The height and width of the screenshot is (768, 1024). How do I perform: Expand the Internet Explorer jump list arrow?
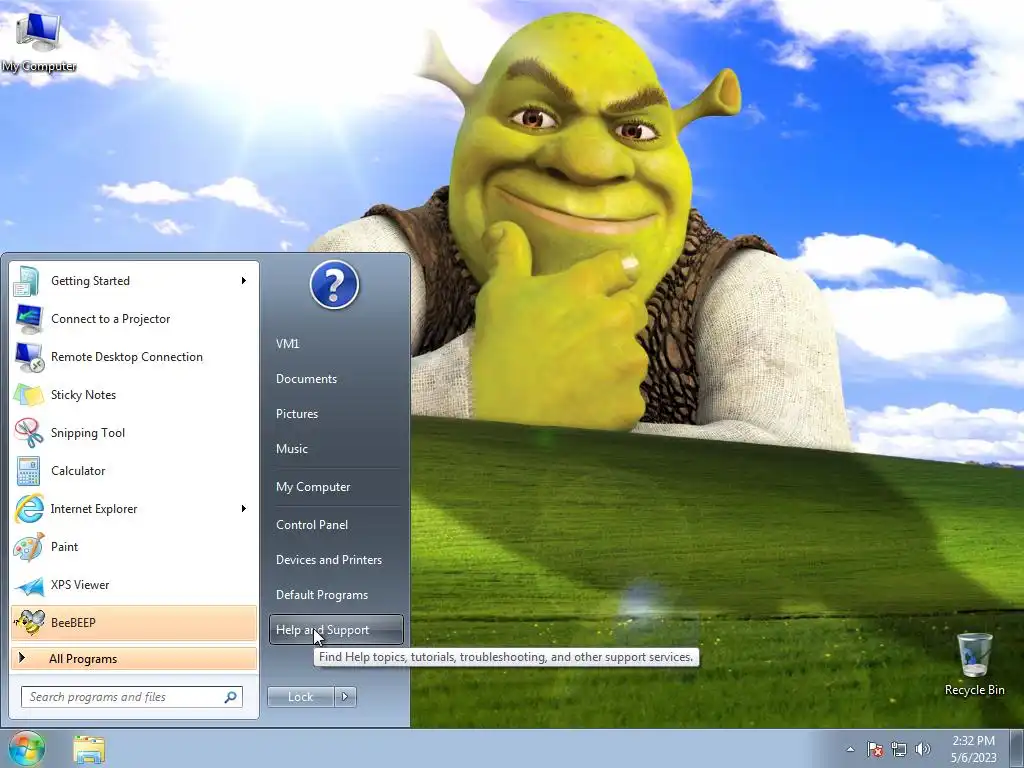pos(244,509)
